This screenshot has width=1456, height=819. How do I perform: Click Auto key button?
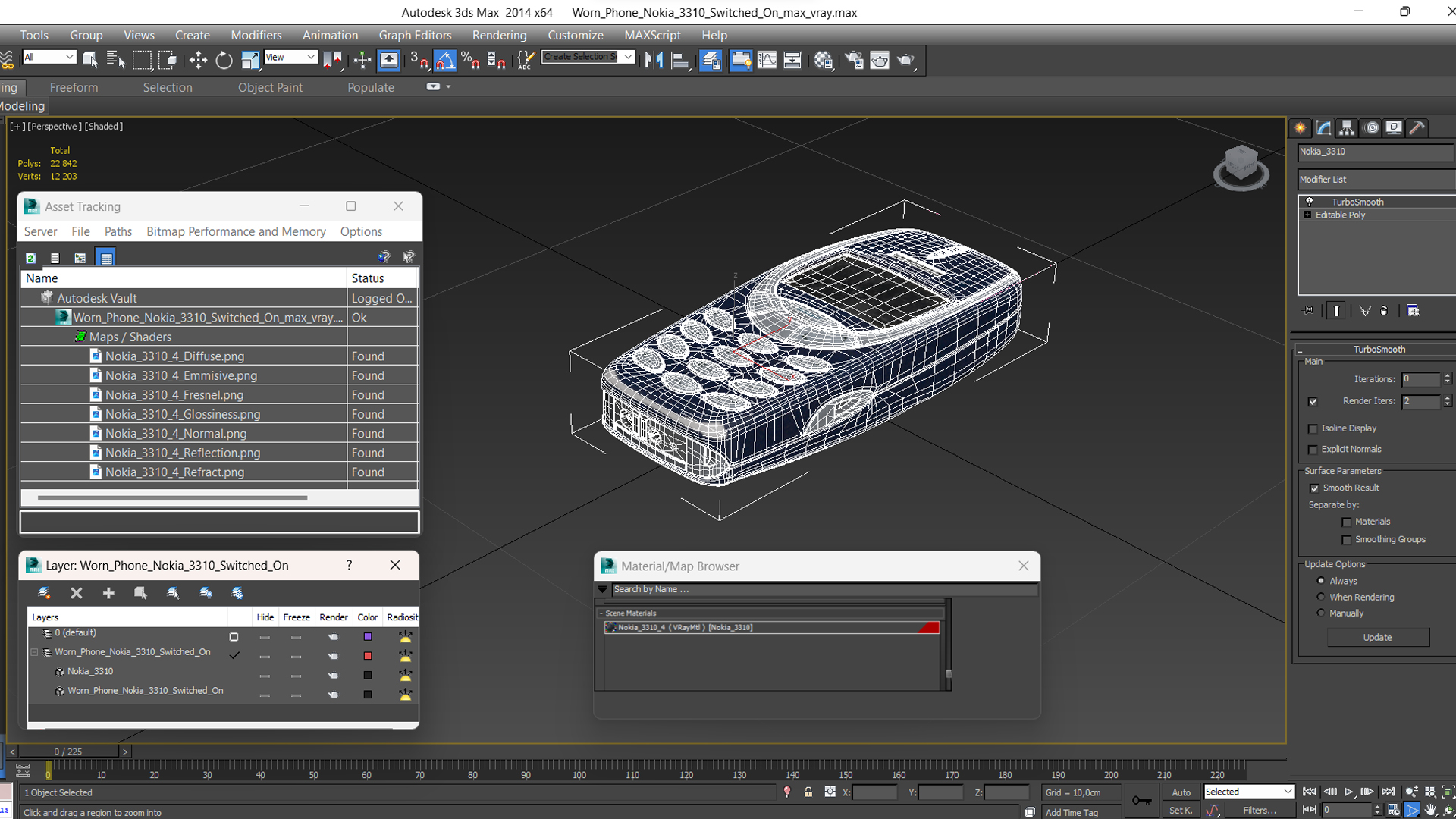click(1181, 792)
